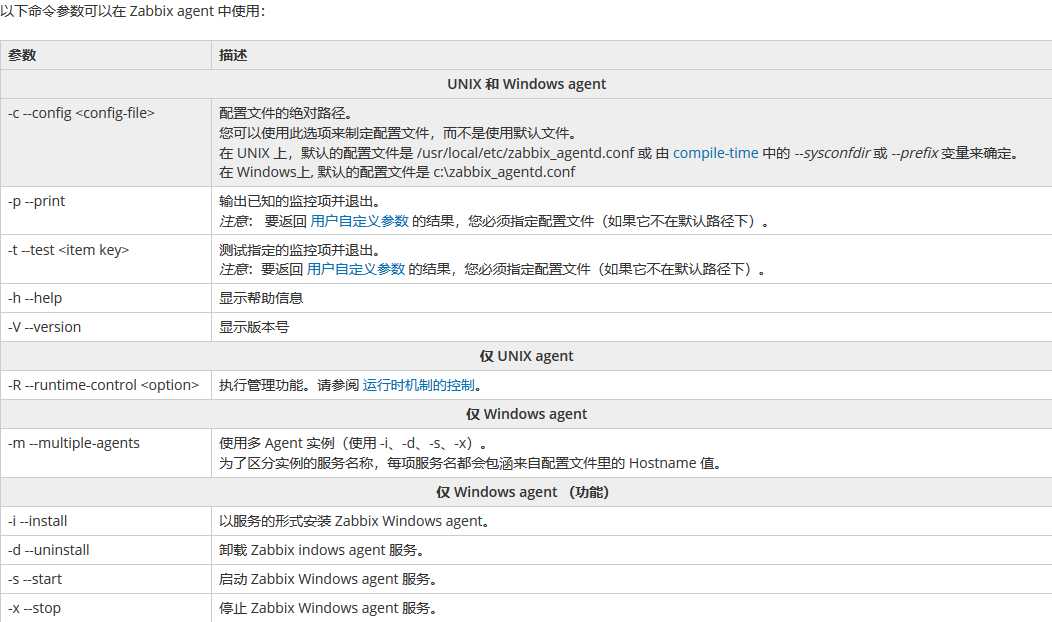Select the -h --help parameter cell
The image size is (1052, 622).
[x=105, y=298]
